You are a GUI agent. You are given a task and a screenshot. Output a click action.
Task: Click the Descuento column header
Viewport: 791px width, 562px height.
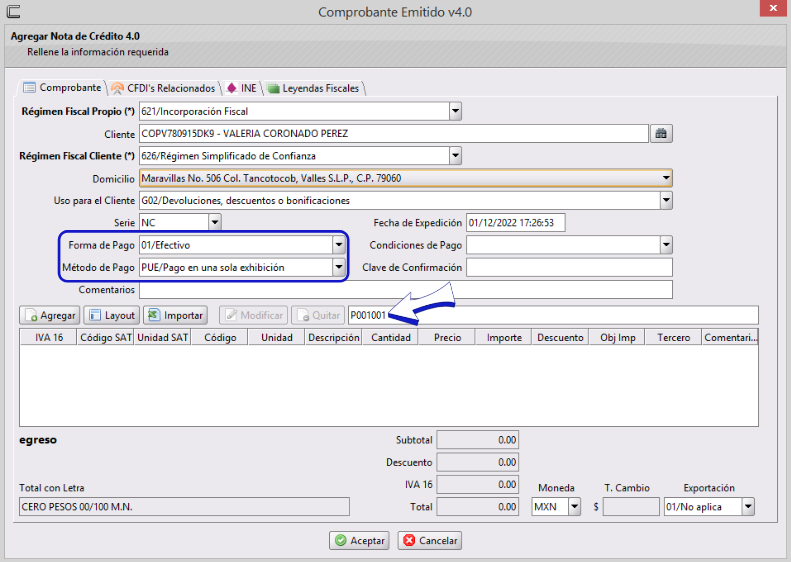click(560, 338)
